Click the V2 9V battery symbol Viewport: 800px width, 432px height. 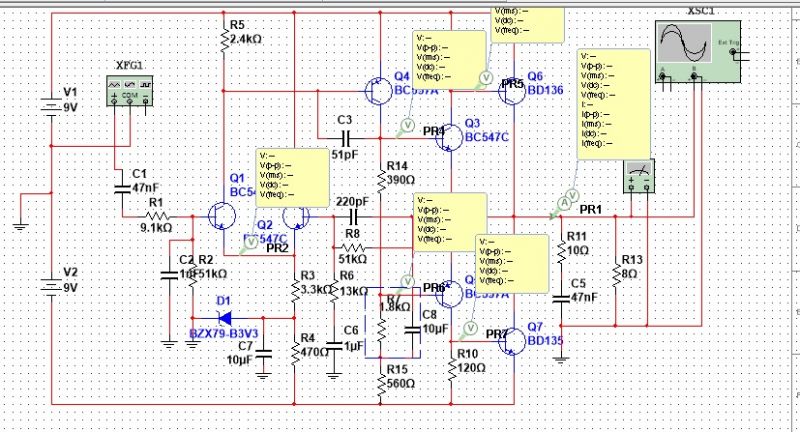click(46, 285)
